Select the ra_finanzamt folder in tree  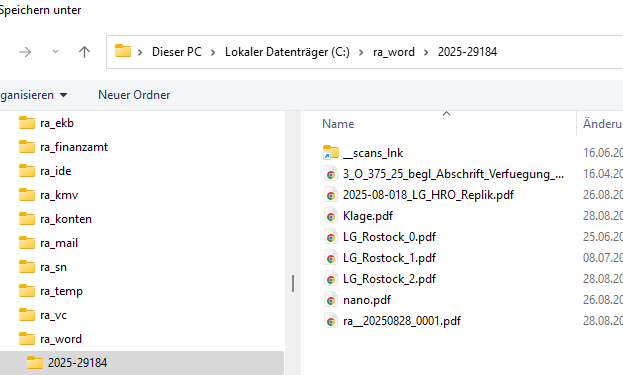pyautogui.click(x=74, y=147)
